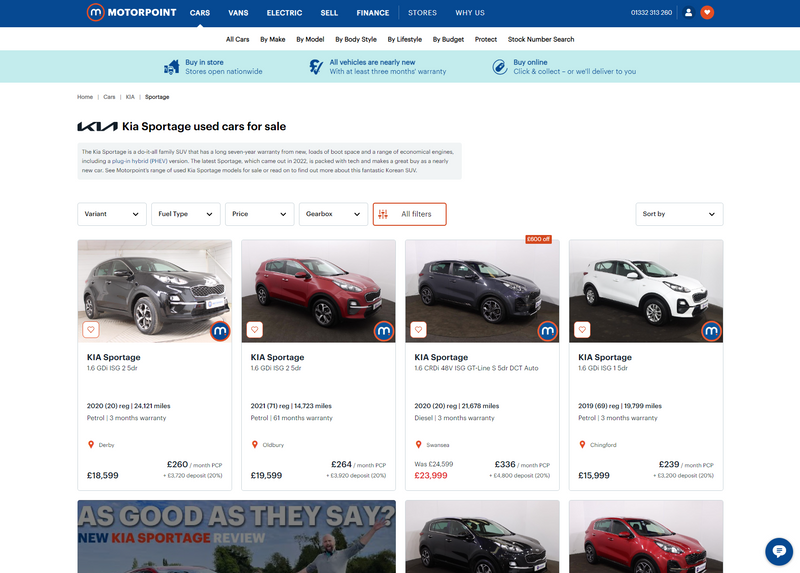This screenshot has width=800, height=573.
Task: Click the £23,999 sale price
Action: click(x=431, y=476)
